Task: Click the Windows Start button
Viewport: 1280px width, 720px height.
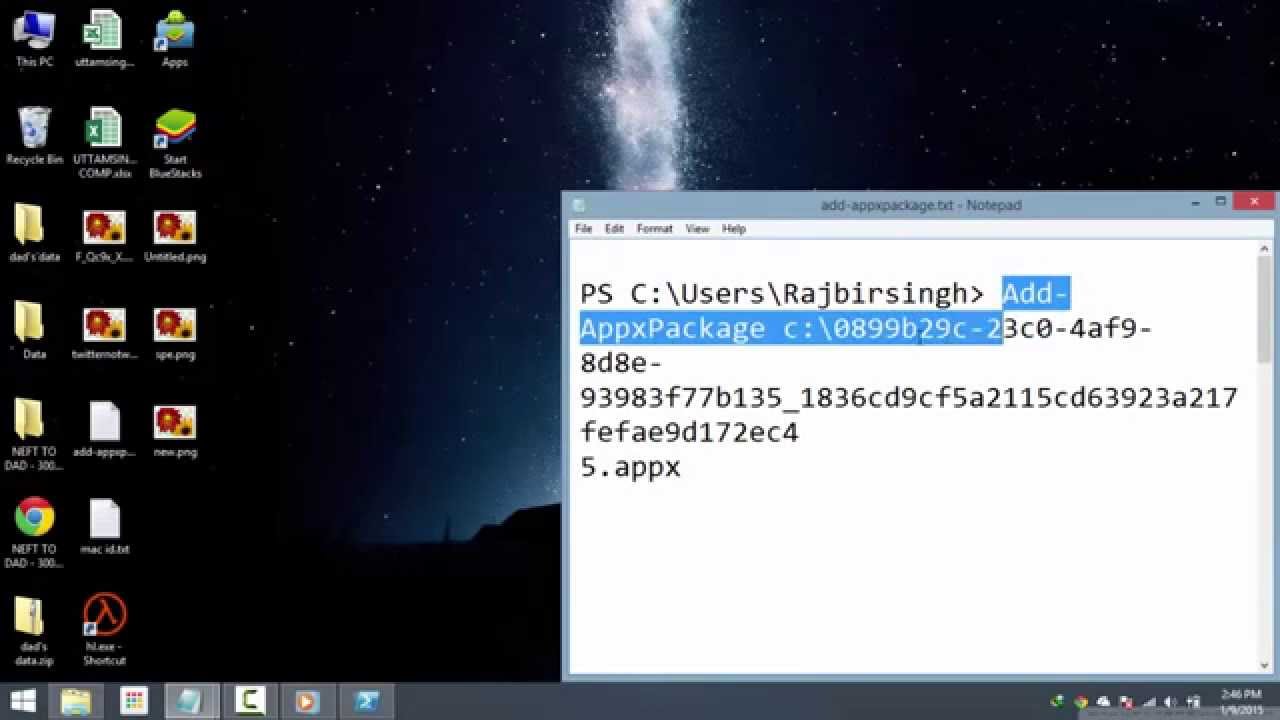Action: click(23, 701)
